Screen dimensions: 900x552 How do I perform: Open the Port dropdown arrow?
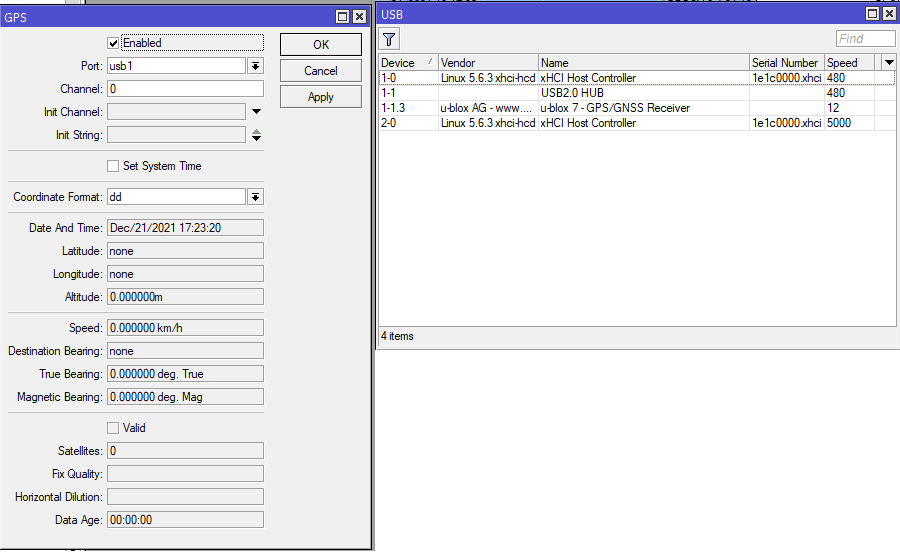(255, 66)
